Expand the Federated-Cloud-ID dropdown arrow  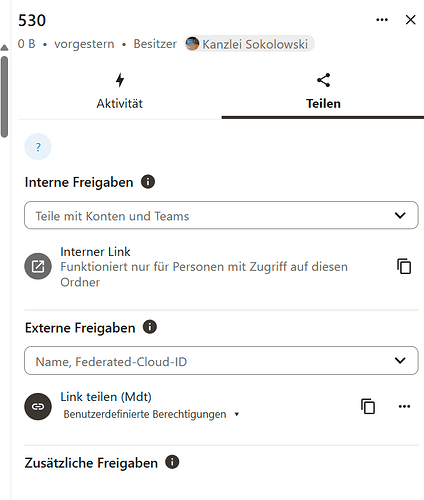tap(400, 360)
